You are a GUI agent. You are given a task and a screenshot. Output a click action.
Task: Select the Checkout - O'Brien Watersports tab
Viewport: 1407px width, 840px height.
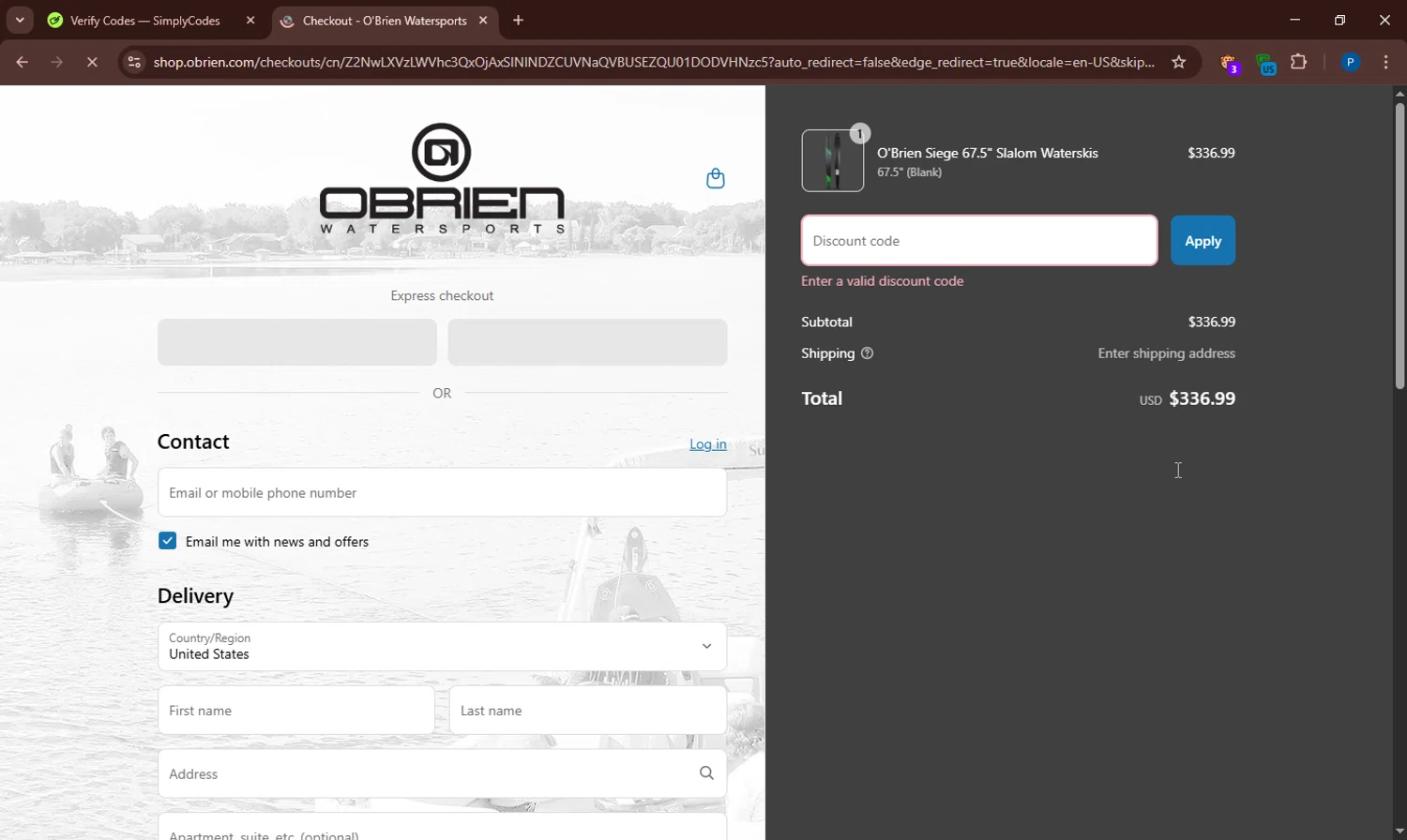[385, 21]
